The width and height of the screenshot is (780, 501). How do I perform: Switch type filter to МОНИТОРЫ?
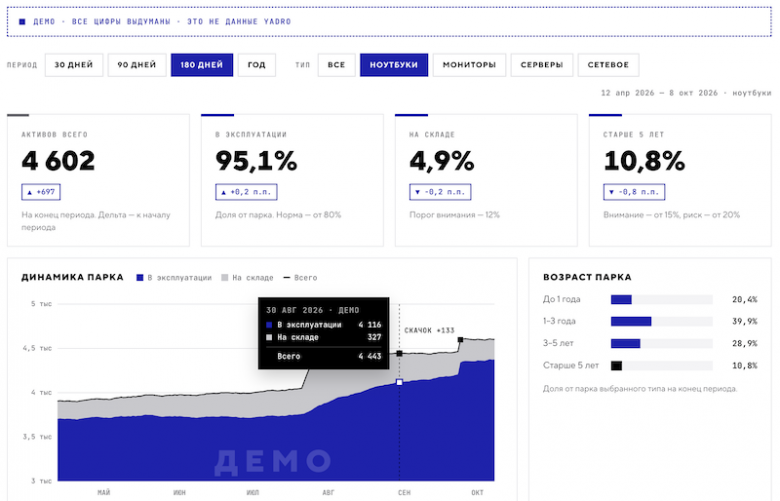pos(469,65)
